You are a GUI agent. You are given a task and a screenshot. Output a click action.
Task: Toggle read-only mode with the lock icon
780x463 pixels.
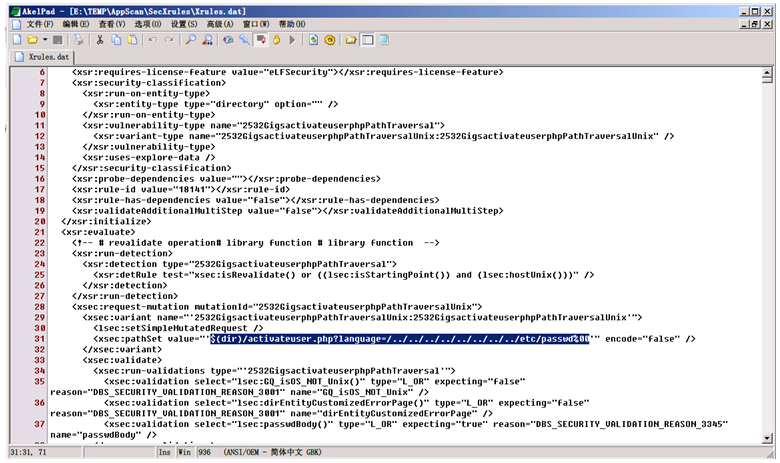click(x=277, y=40)
